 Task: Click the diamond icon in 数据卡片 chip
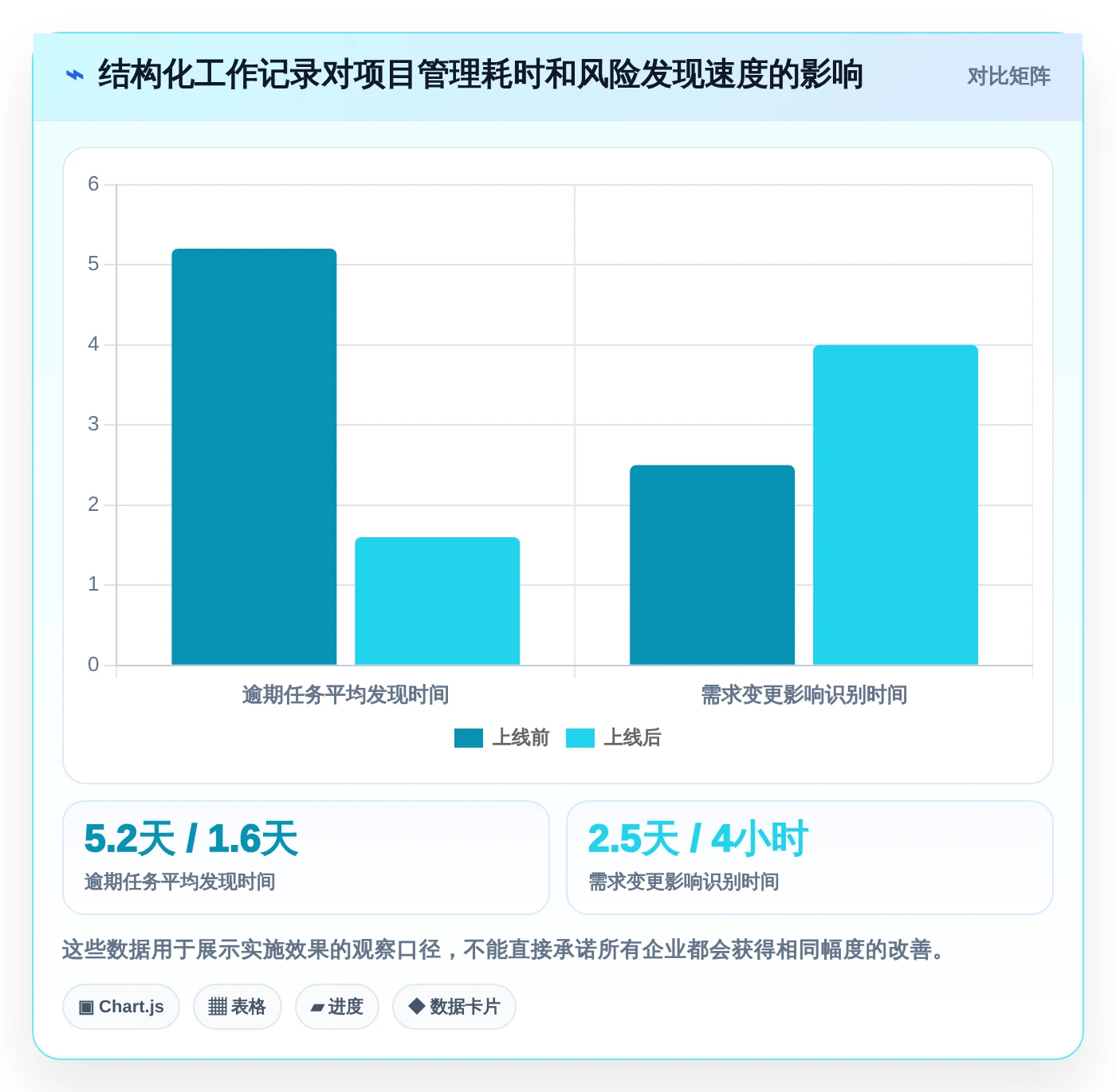click(416, 1006)
